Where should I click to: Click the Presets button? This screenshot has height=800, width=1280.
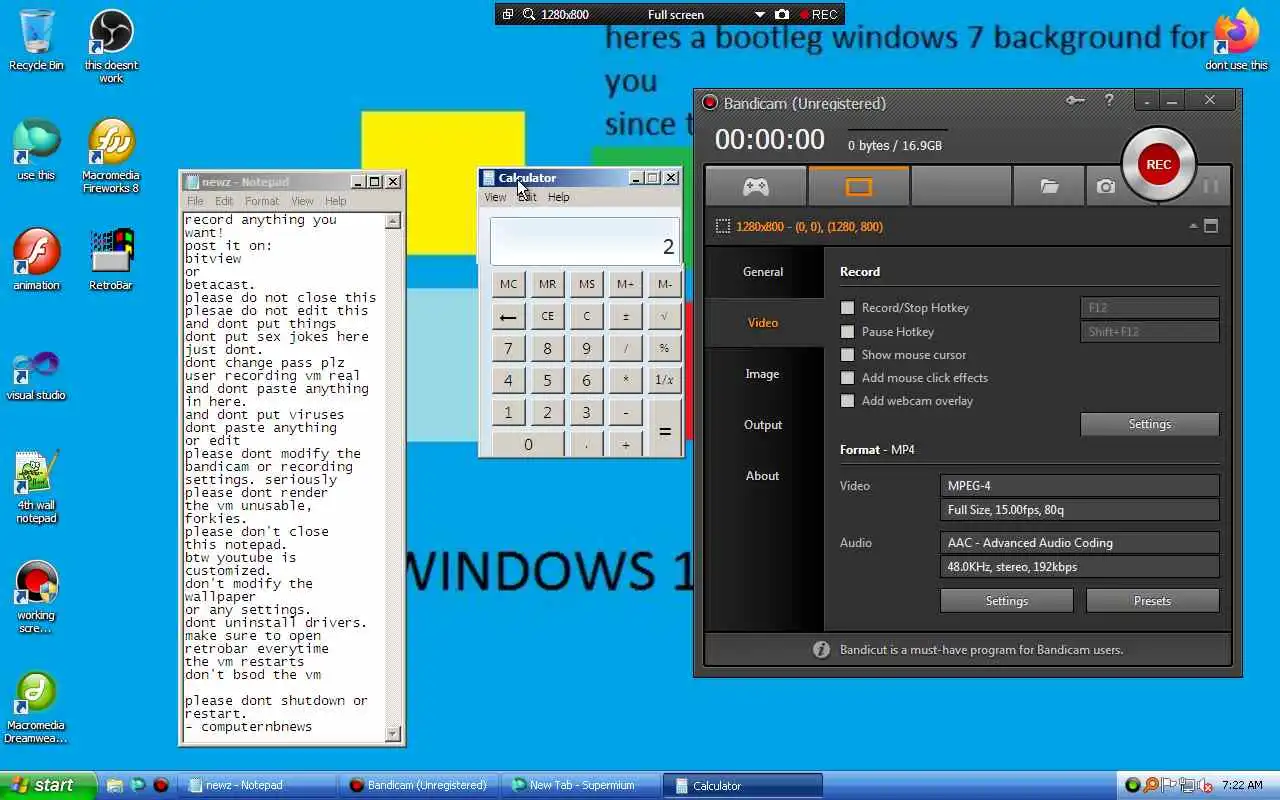click(1152, 601)
